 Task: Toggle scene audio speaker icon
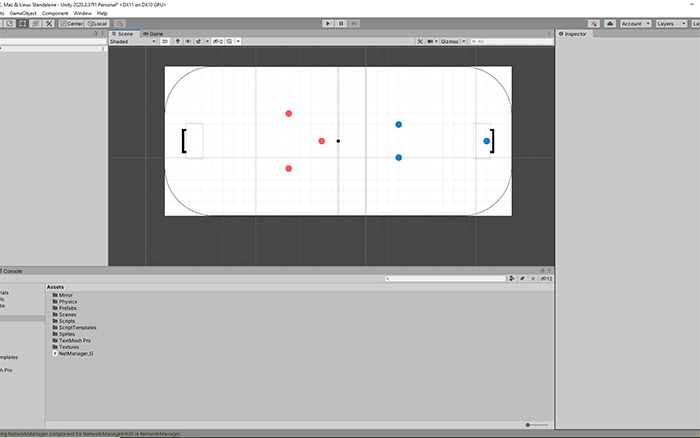188,42
